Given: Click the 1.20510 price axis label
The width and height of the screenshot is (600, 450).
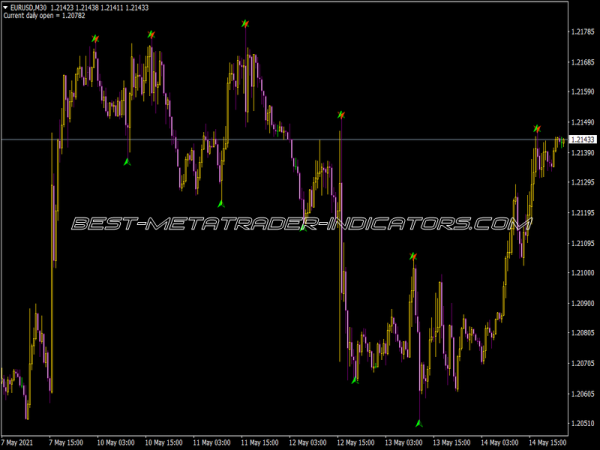Looking at the screenshot, I should pyautogui.click(x=581, y=423).
